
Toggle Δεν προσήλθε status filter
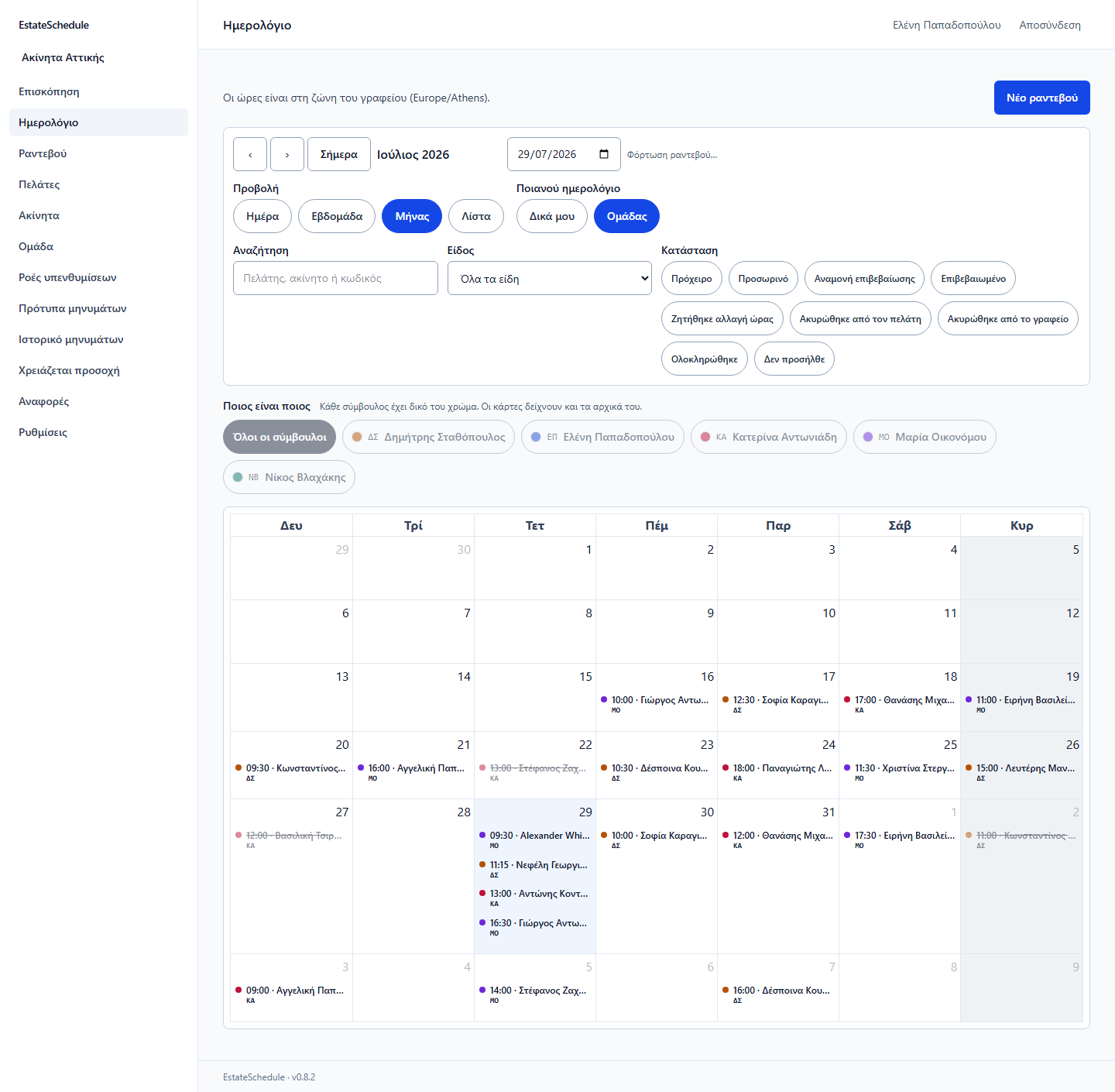point(794,359)
